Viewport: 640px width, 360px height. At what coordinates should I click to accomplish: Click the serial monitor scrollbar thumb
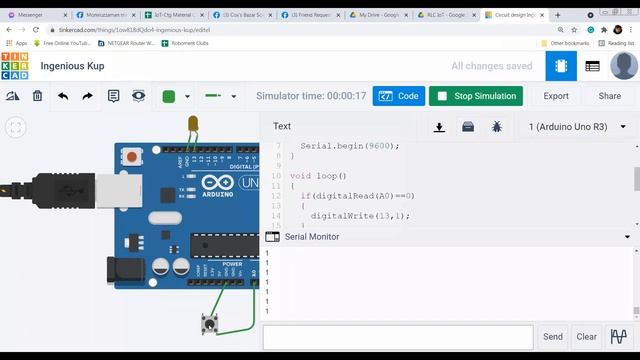coord(636,311)
